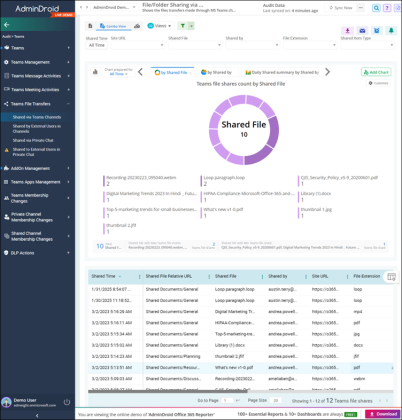The height and width of the screenshot is (420, 402).
Task: Open the Site URL filter dropdown
Action: click(x=138, y=45)
